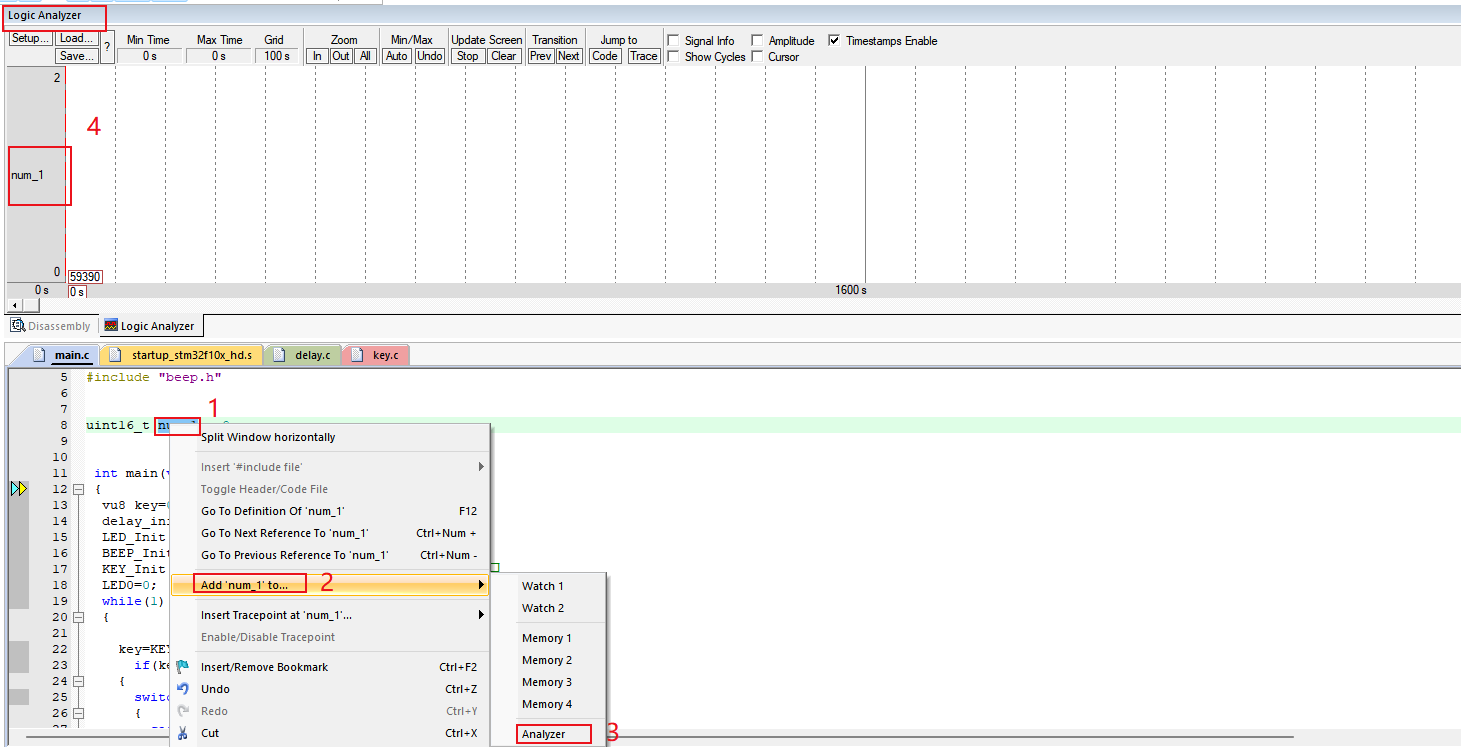Click the Undo arrow icon in context menu

[x=182, y=689]
